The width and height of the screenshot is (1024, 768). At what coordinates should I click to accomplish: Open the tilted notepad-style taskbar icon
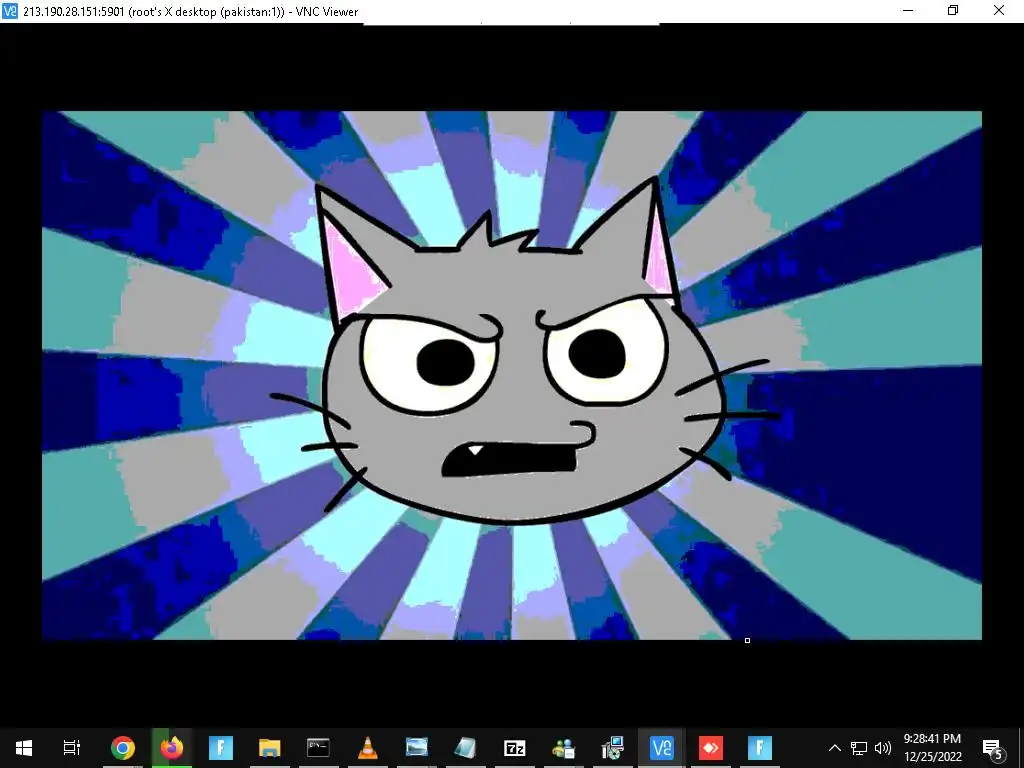(x=465, y=748)
